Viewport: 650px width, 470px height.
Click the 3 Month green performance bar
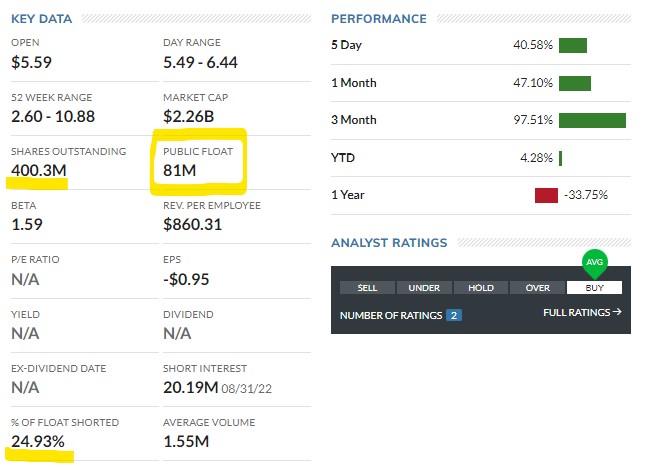[x=592, y=120]
